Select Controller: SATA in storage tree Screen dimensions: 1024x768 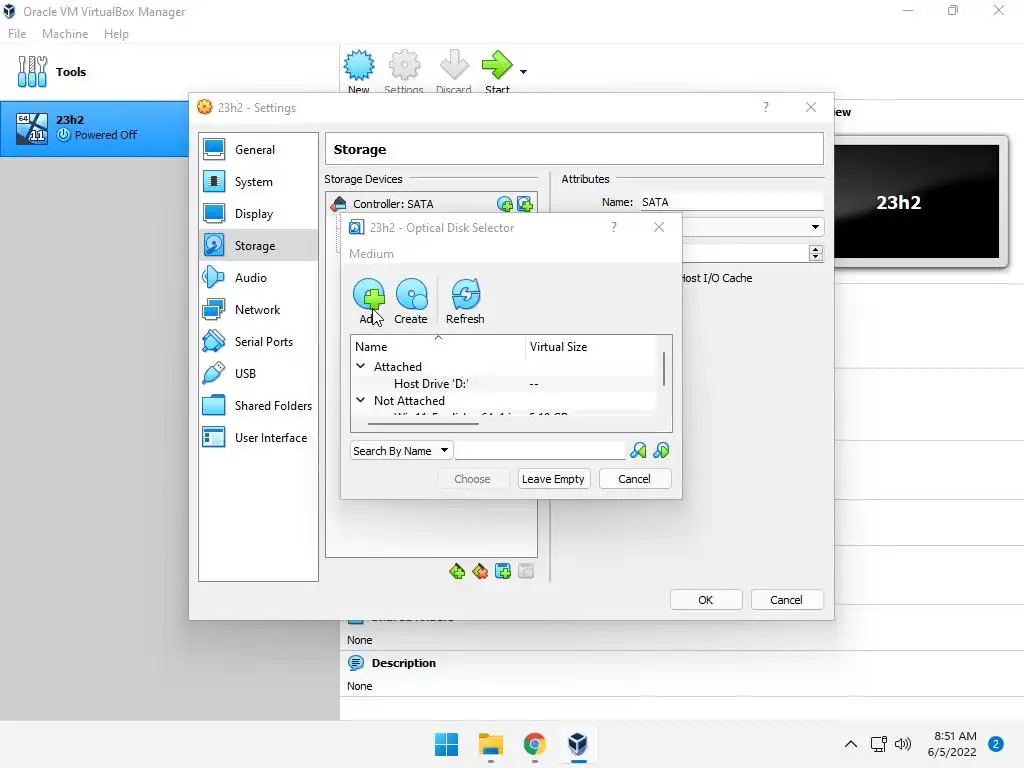[x=431, y=204]
